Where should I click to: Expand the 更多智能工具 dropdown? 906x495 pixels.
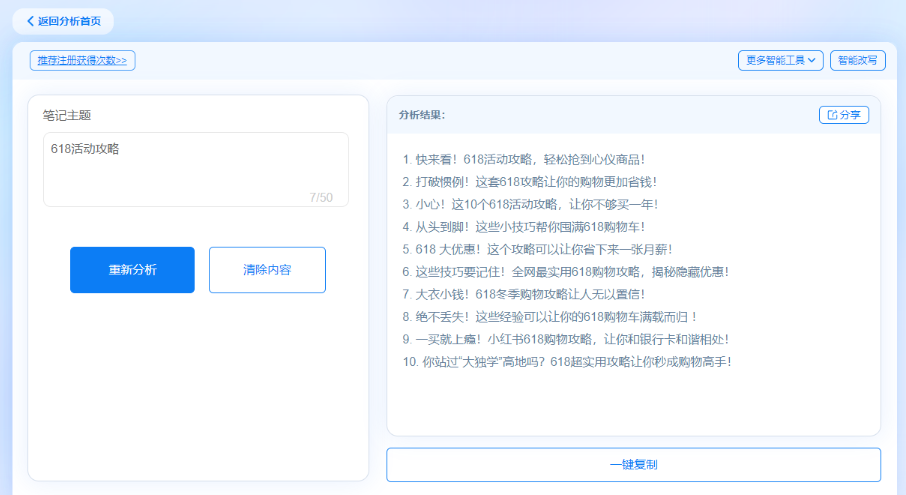(780, 60)
